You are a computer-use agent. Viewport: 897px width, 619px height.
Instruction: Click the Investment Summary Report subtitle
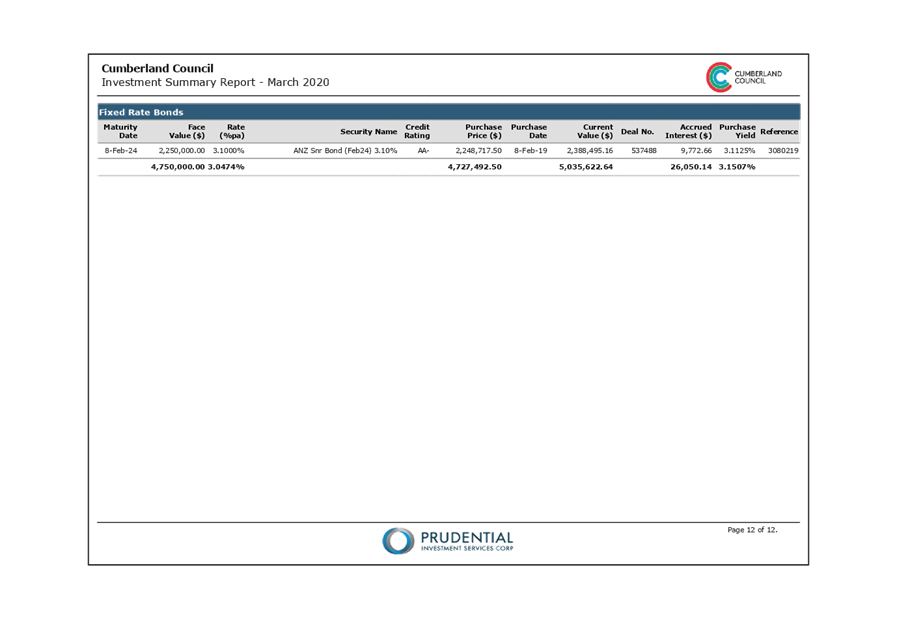pyautogui.click(x=215, y=82)
